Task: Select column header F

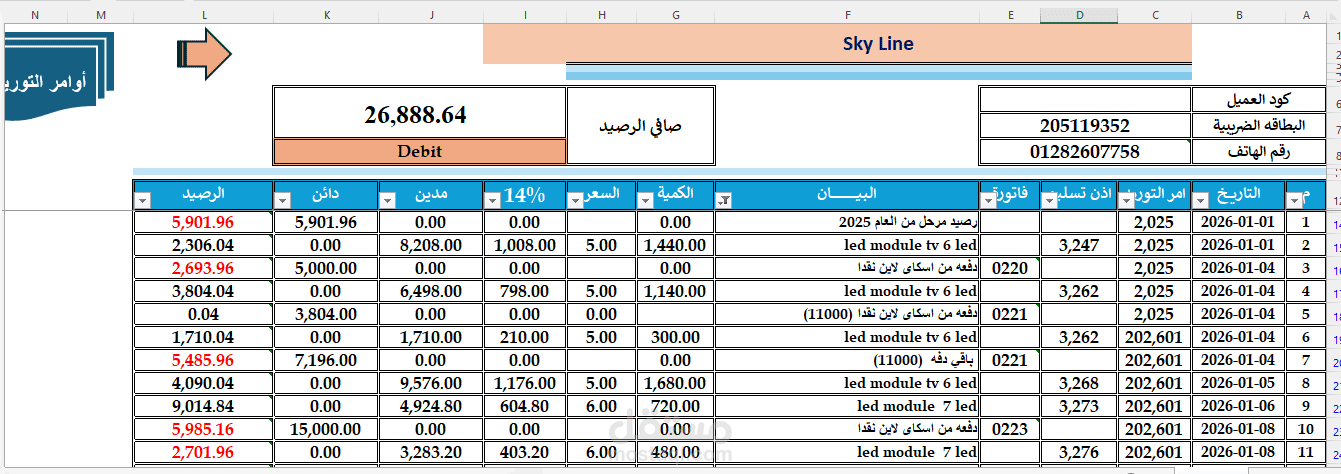Action: [x=848, y=15]
